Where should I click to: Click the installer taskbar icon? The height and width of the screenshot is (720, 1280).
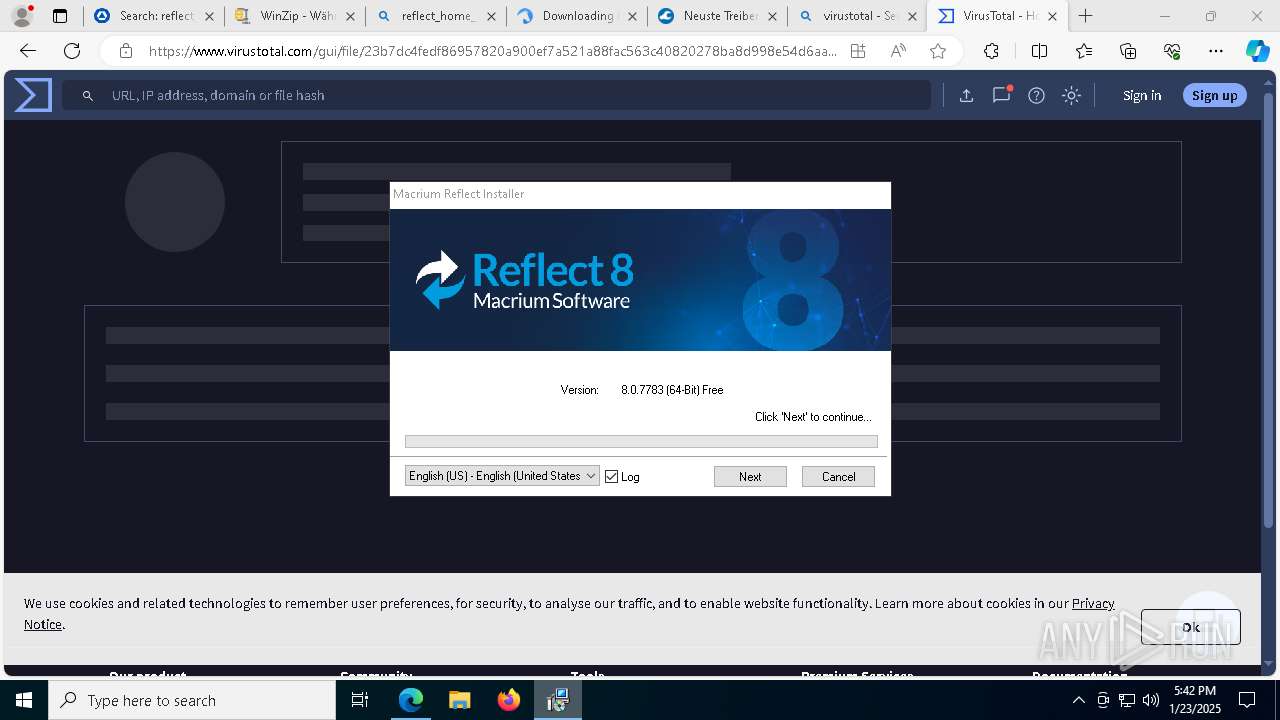coord(557,700)
